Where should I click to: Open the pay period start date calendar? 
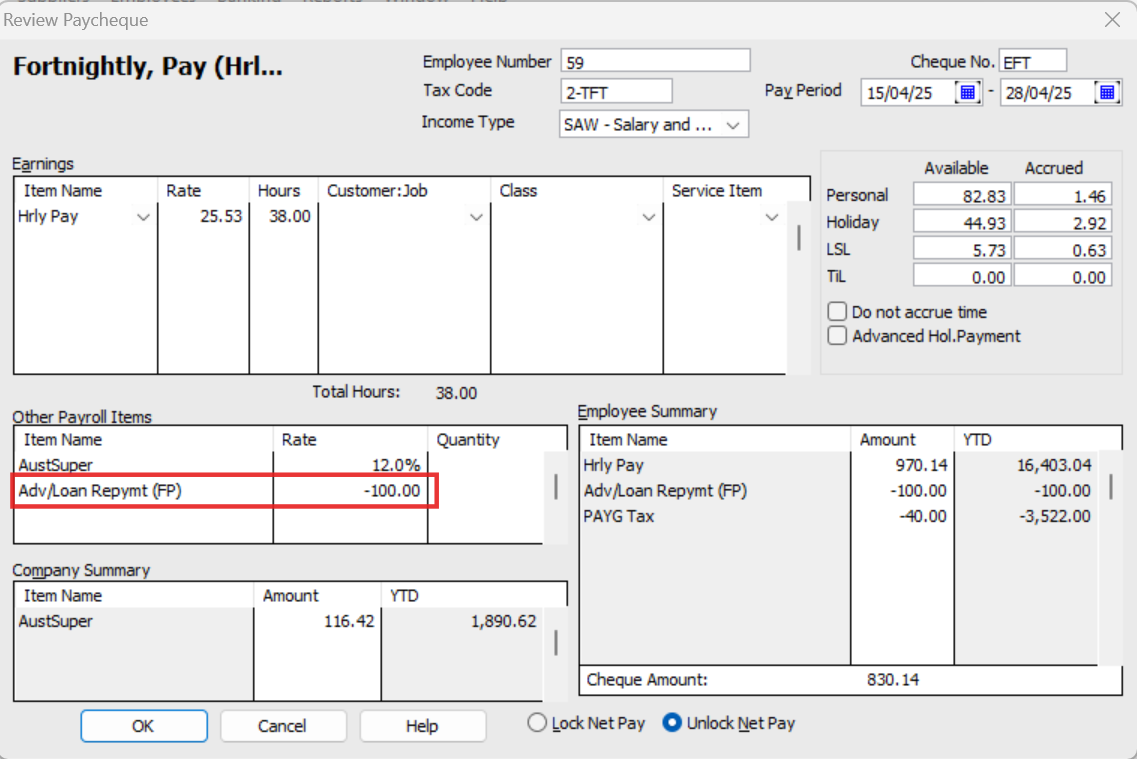click(x=967, y=93)
